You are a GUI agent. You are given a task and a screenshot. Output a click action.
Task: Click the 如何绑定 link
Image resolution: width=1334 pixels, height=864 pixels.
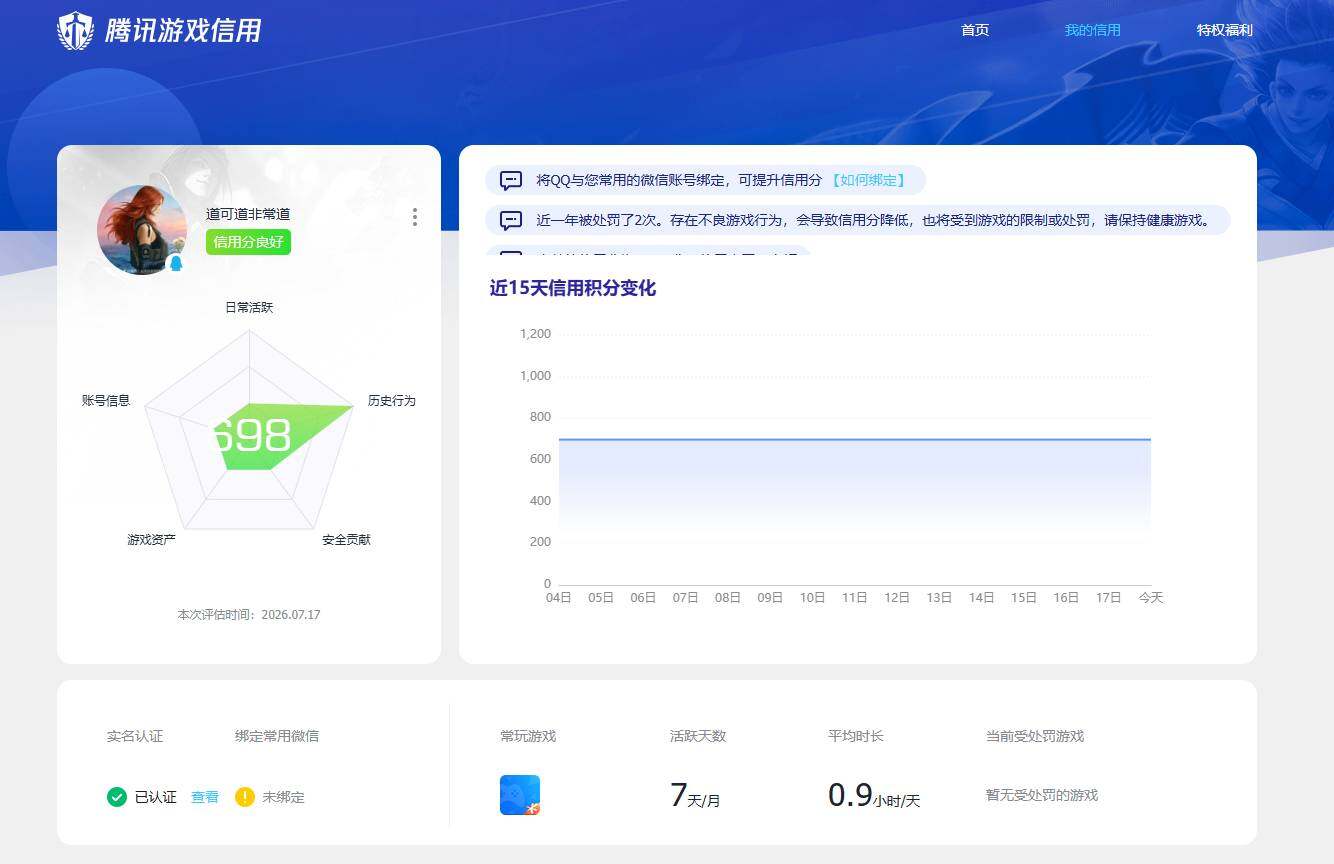[x=868, y=180]
